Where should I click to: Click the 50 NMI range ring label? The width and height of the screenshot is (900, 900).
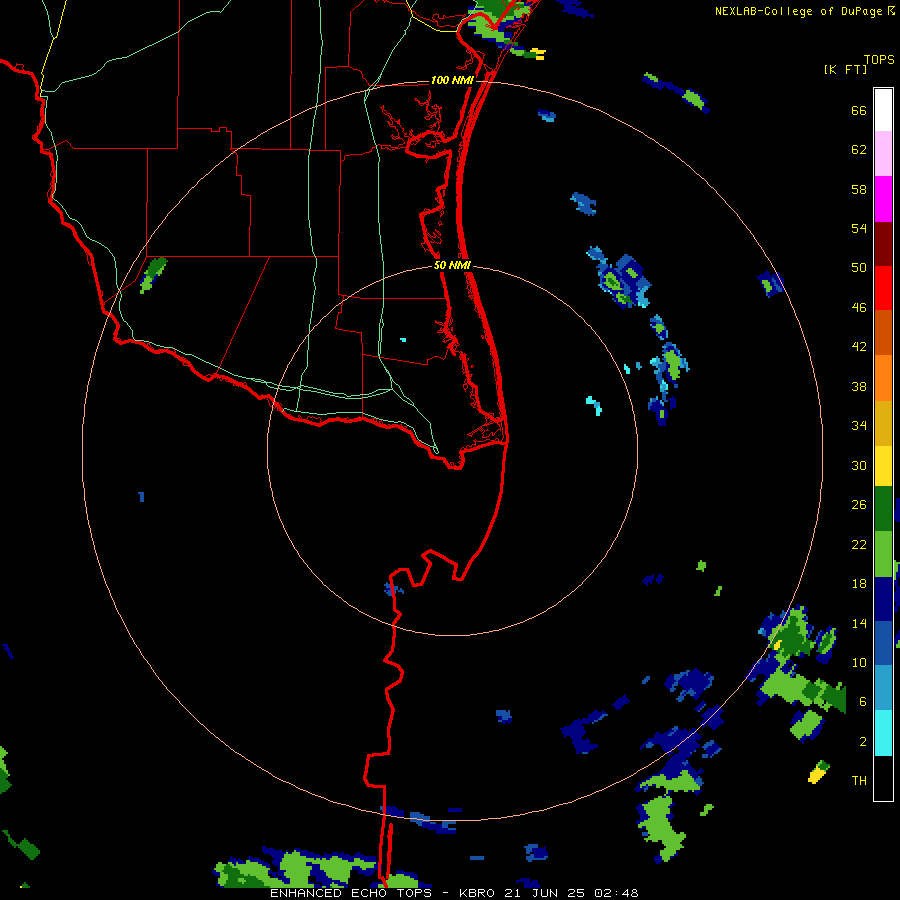(452, 265)
